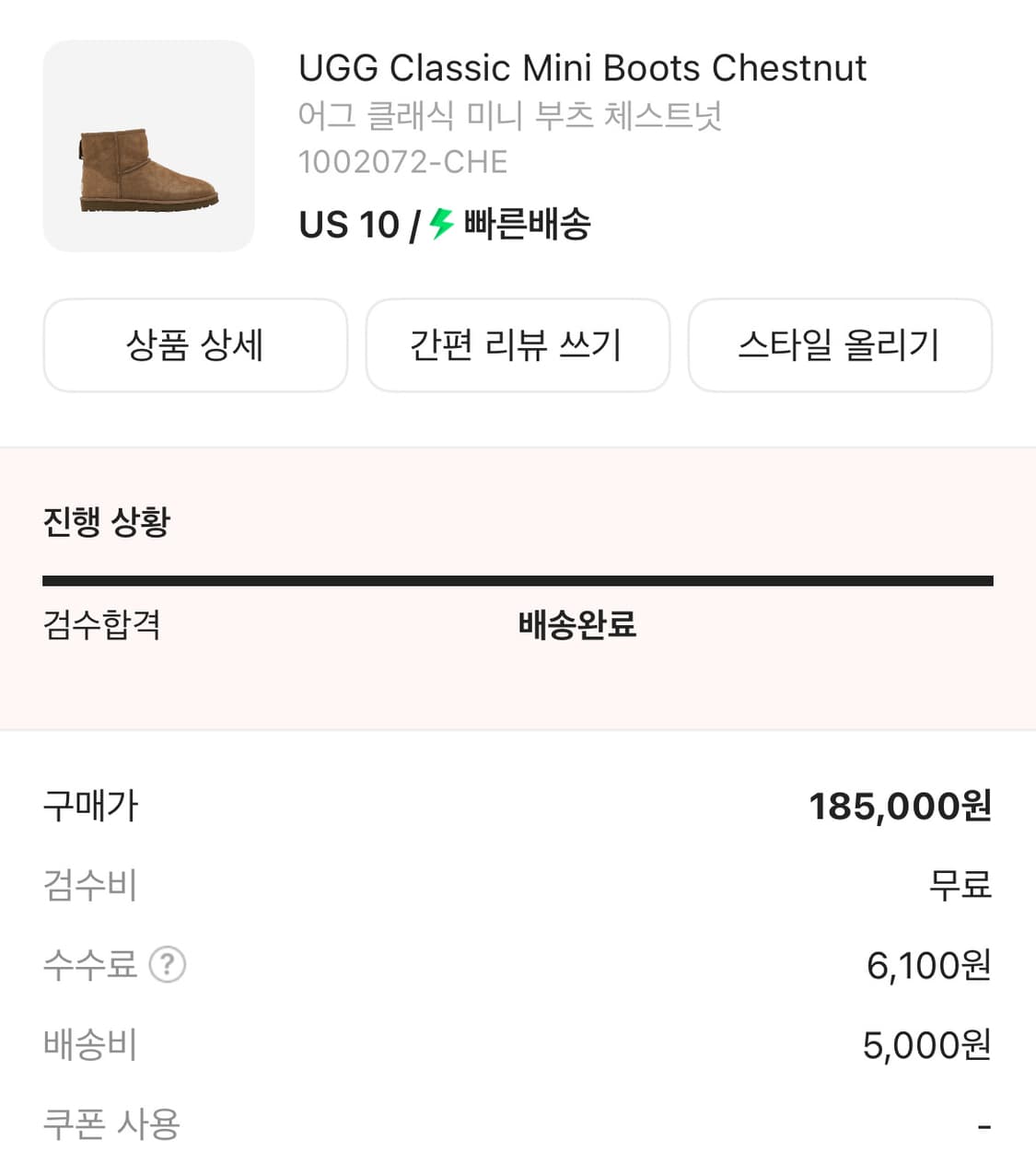Select the Korean product name 어그 클래식 미니 부츠
The image size is (1036, 1175).
509,116
